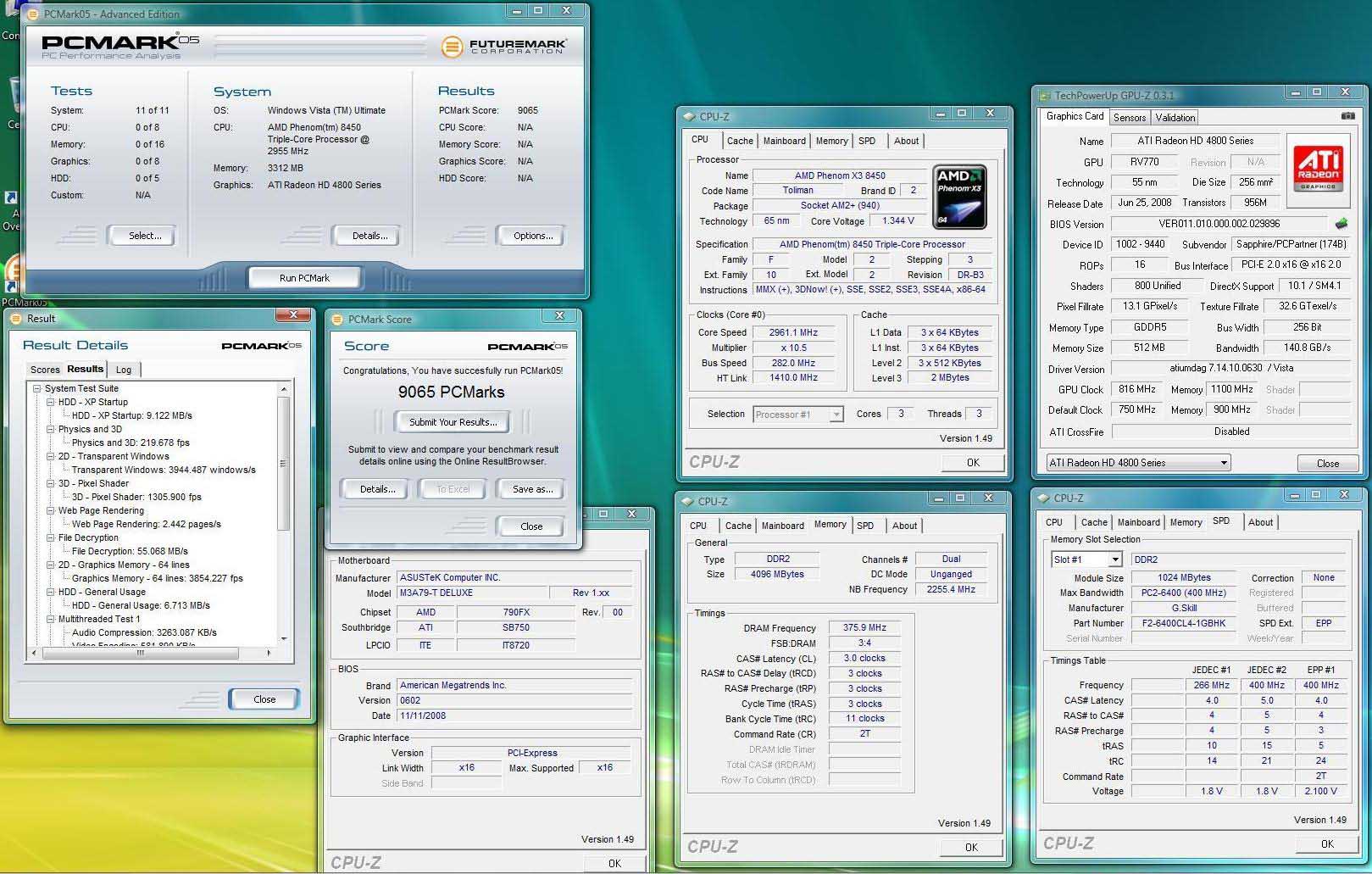
Task: Click the Select... button under Tests
Action: [144, 236]
